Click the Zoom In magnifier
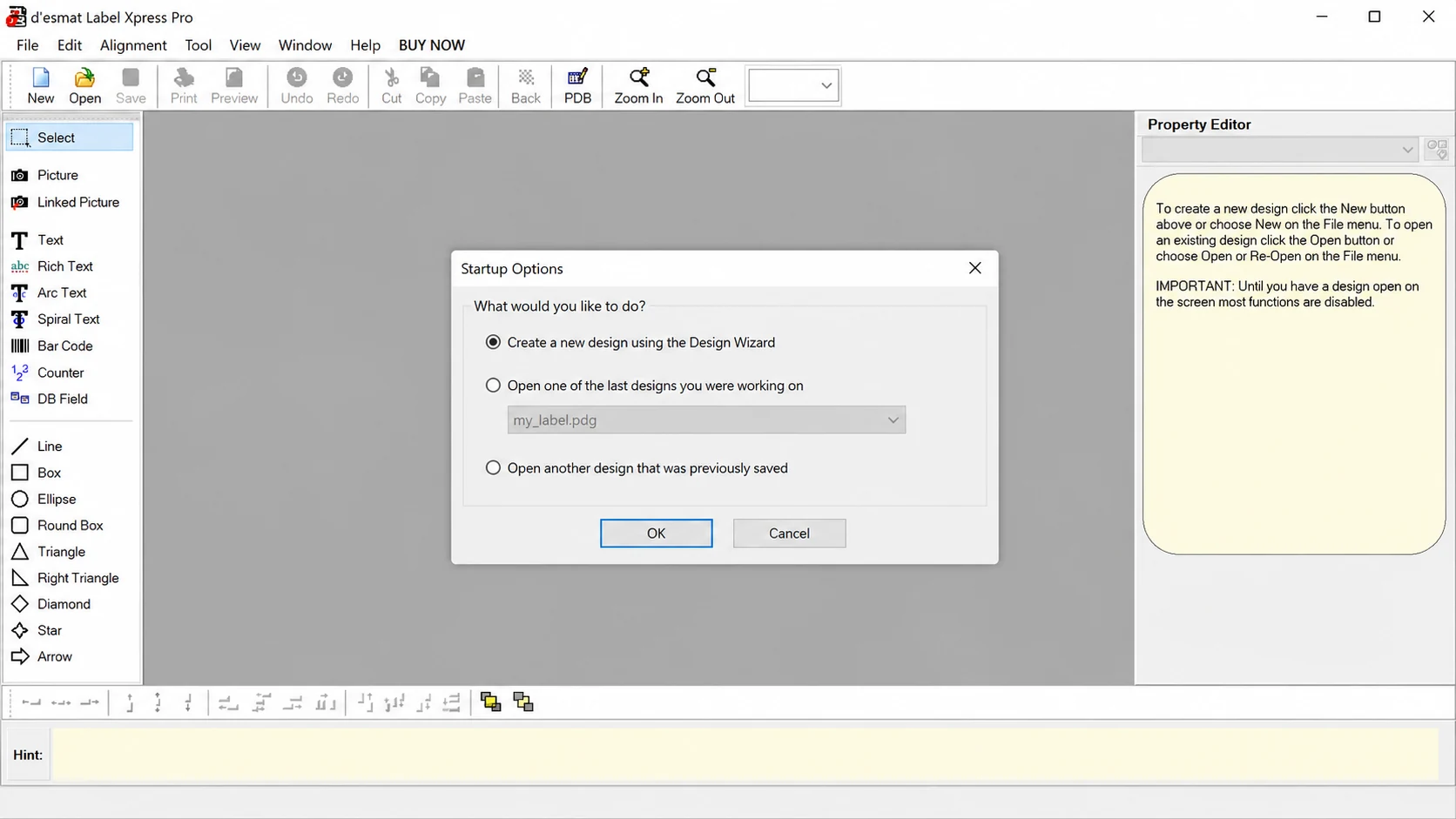Image resolution: width=1456 pixels, height=819 pixels. pyautogui.click(x=638, y=86)
